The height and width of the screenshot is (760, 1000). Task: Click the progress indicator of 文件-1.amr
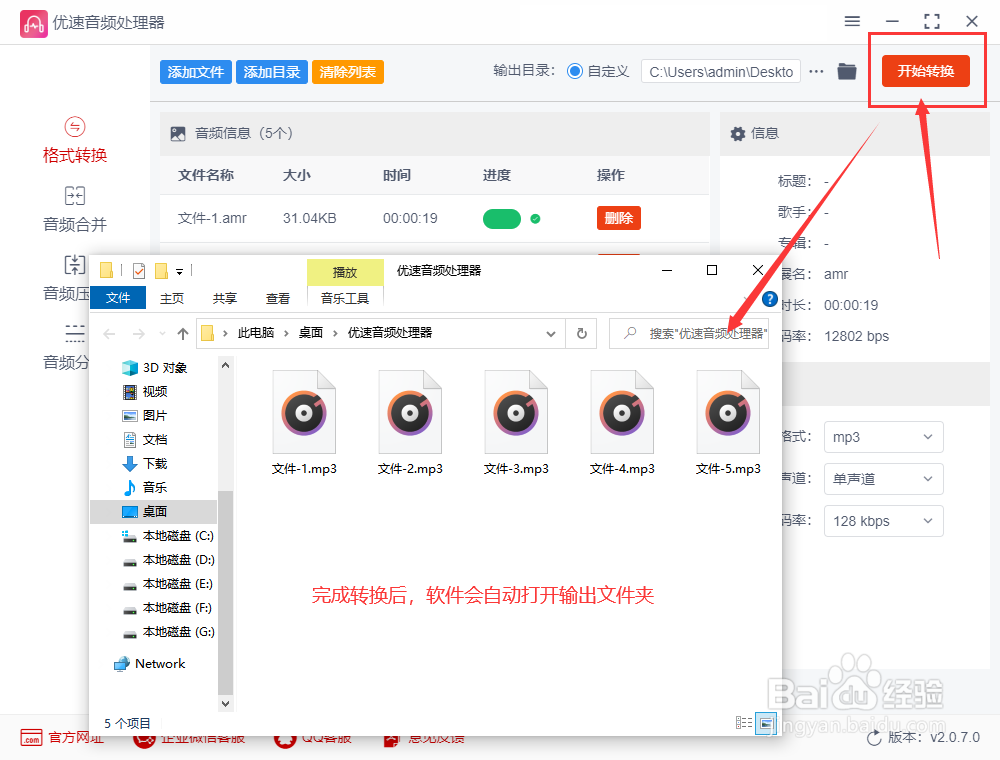(502, 218)
